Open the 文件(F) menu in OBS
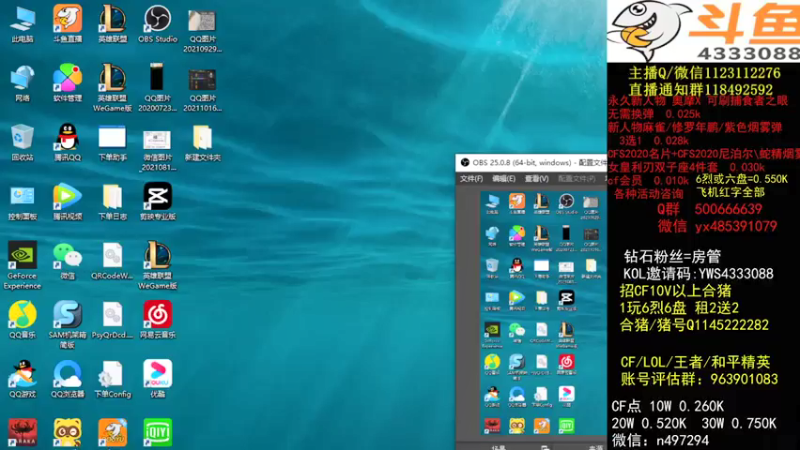Viewport: 800px width, 450px height. 471,179
